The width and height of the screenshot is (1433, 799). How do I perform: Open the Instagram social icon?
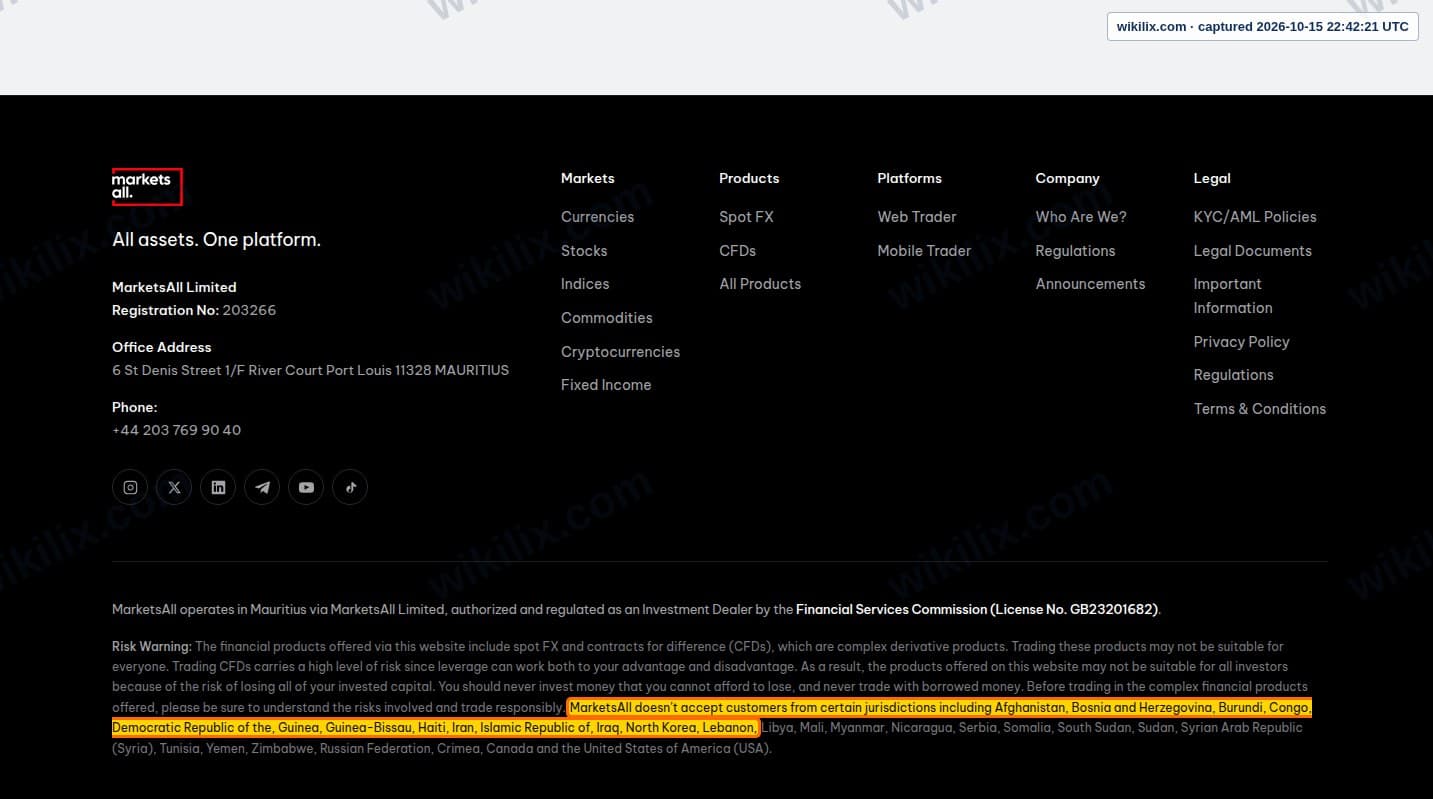click(130, 487)
